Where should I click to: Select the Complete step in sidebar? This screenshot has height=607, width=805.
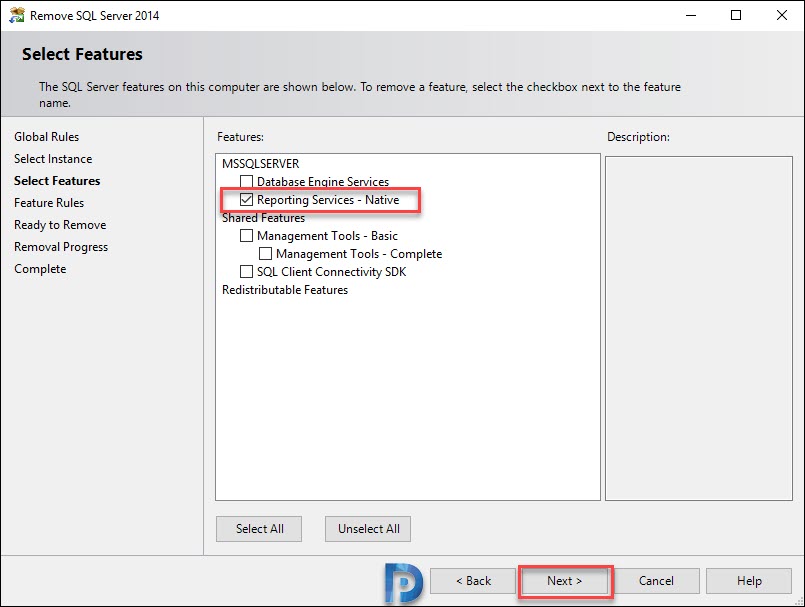coord(40,269)
